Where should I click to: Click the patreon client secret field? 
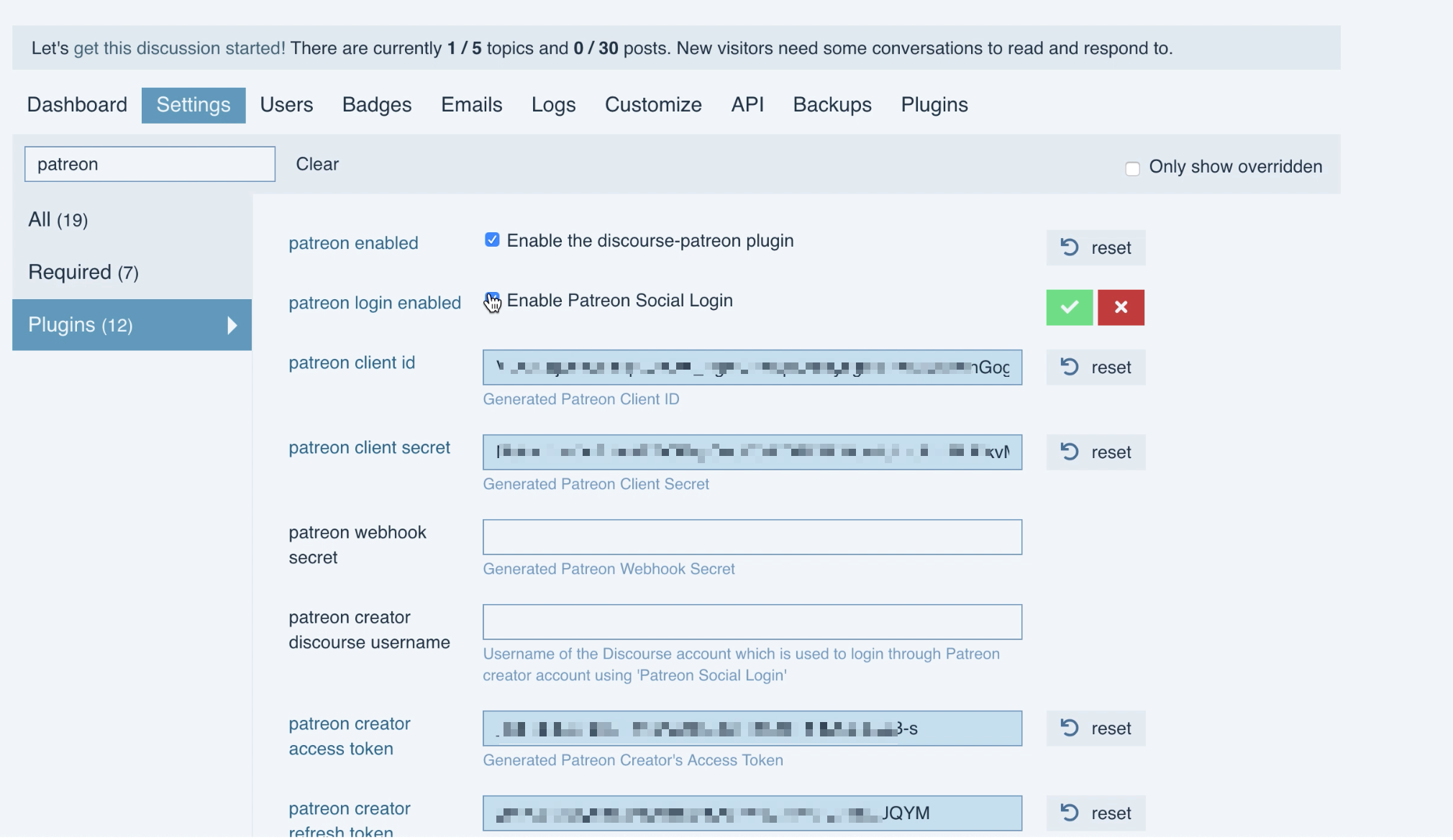752,452
